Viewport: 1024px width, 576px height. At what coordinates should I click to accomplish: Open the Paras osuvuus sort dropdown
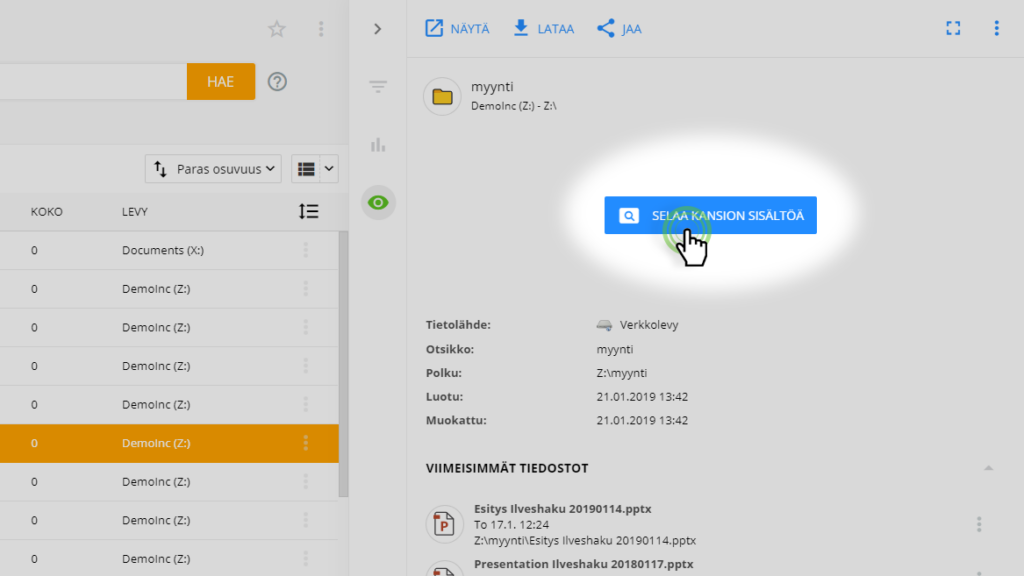coord(214,169)
